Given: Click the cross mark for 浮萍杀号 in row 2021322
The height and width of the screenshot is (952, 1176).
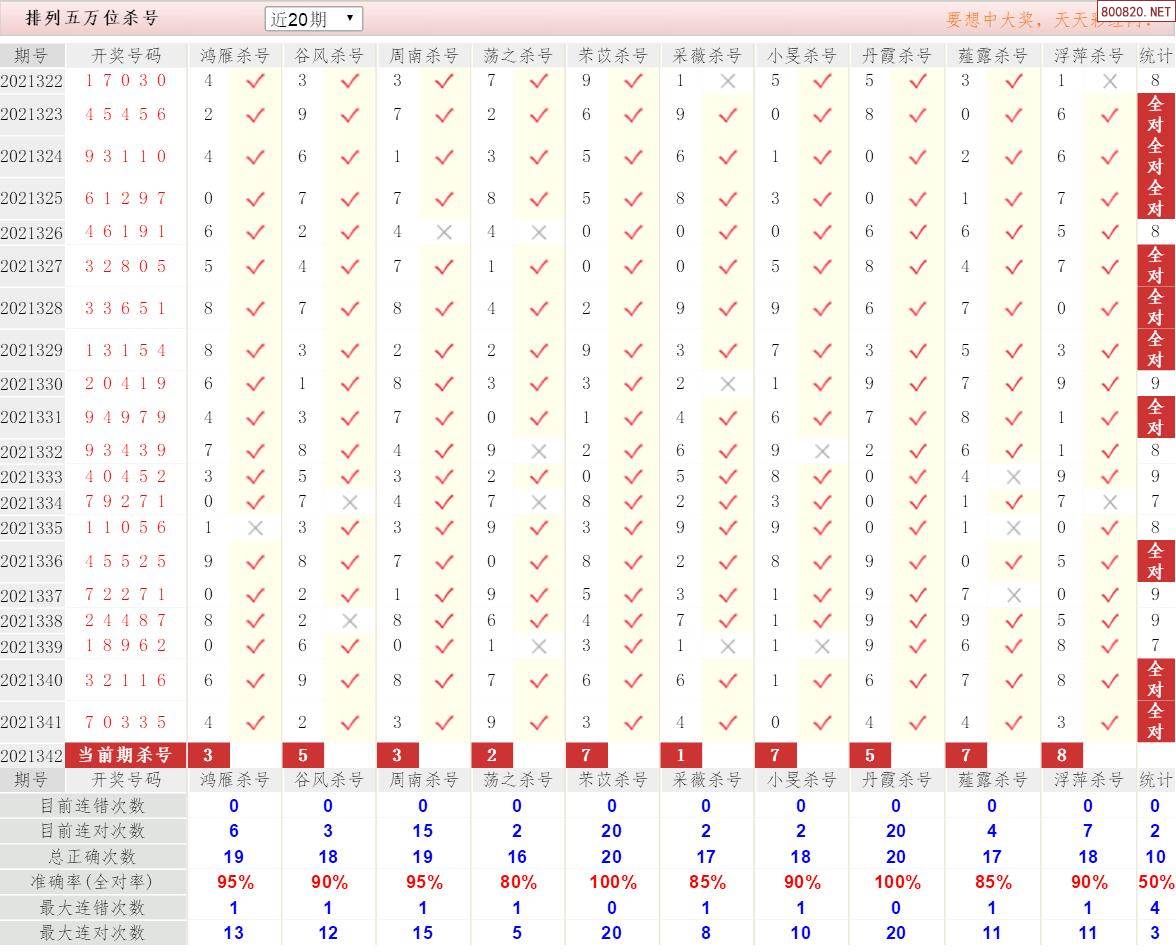Looking at the screenshot, I should click(1110, 81).
